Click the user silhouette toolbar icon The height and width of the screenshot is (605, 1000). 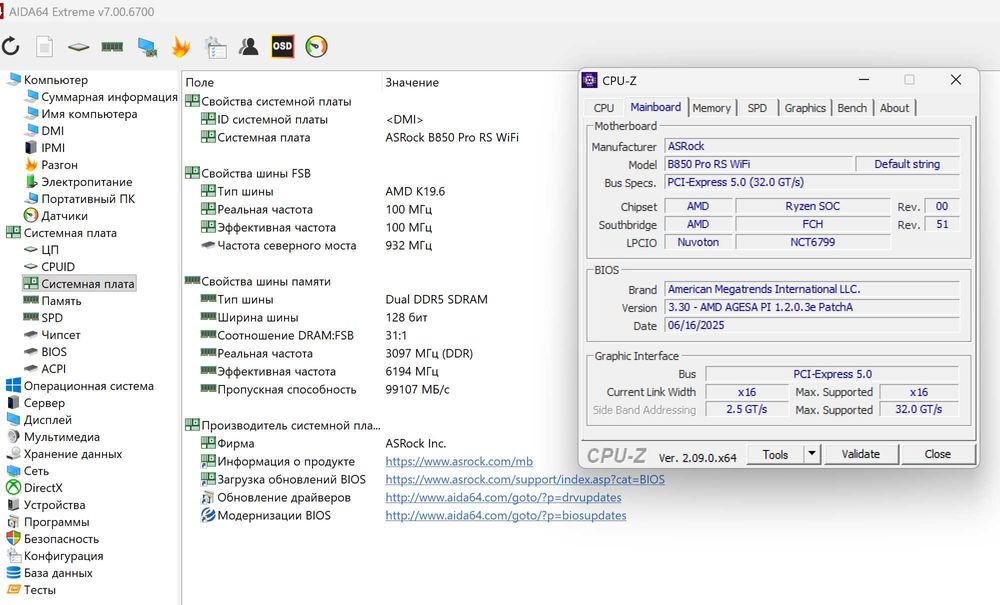(248, 47)
